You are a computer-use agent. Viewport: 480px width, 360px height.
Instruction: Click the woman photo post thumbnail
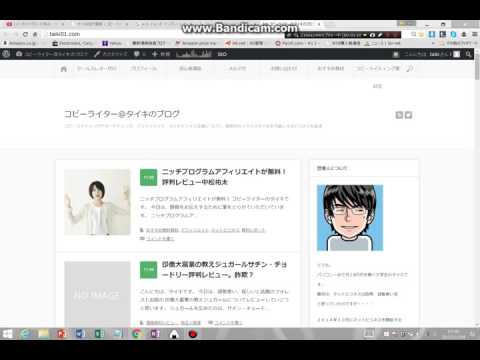(97, 202)
